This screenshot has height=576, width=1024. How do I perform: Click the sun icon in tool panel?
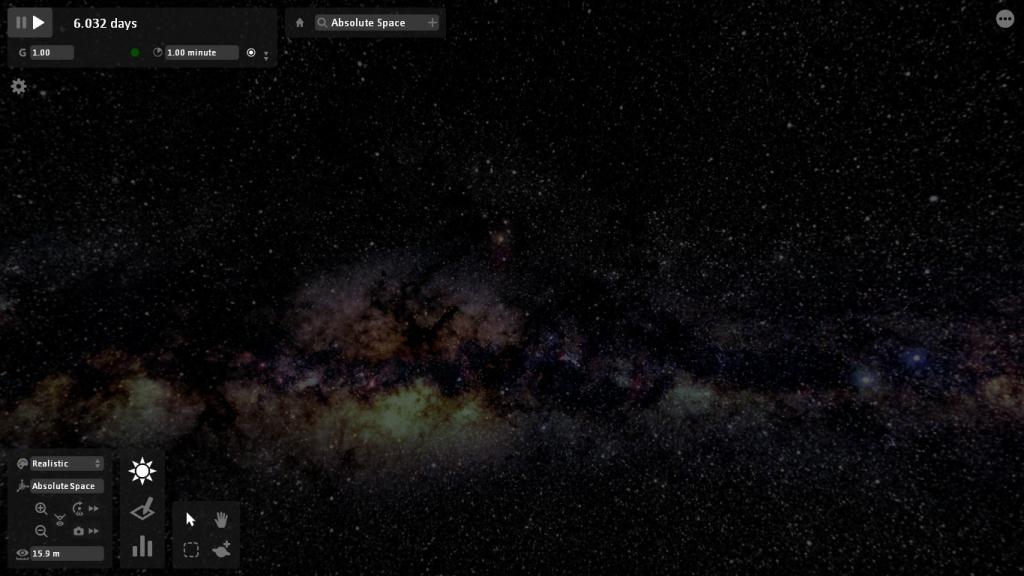(142, 471)
